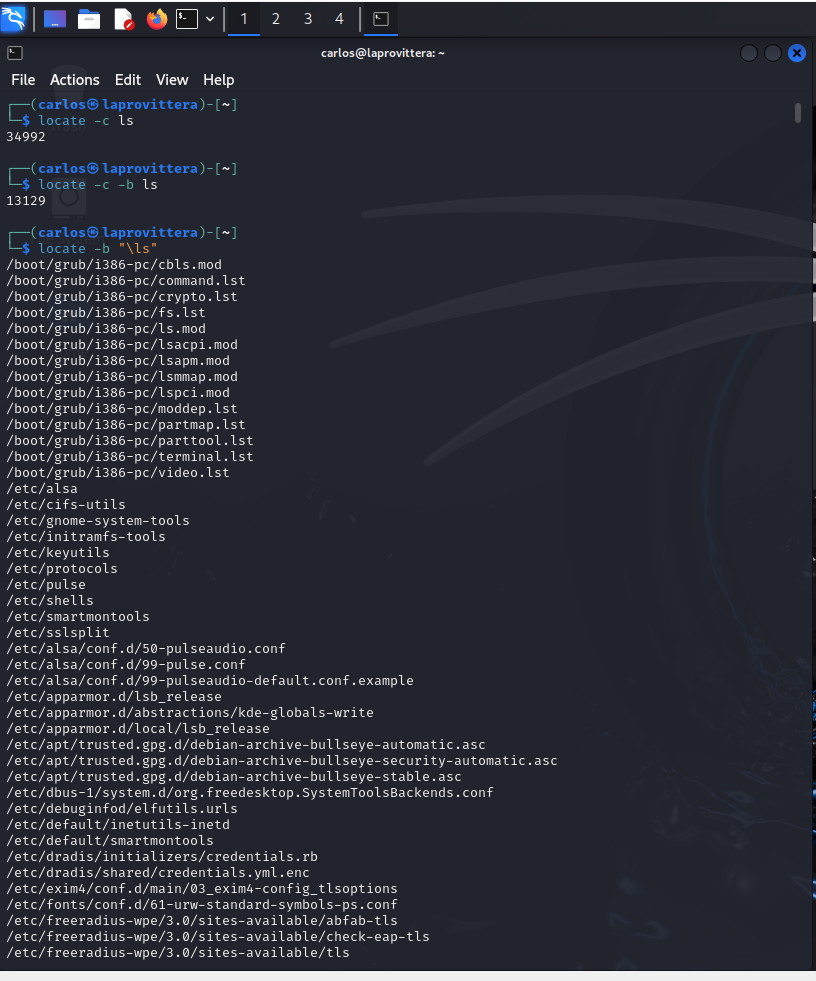Open the Edit menu
Viewport: 816px width, 981px height.
tap(128, 80)
